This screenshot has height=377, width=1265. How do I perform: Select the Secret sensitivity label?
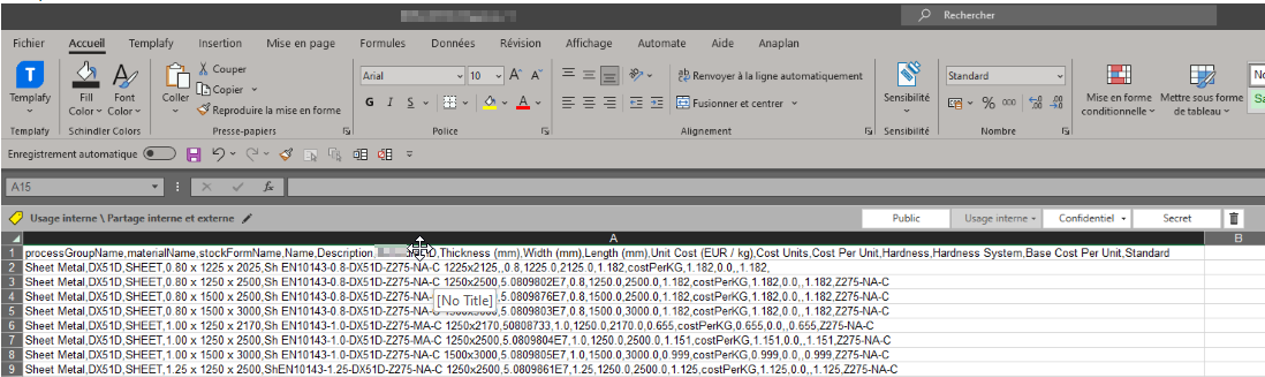1178,218
